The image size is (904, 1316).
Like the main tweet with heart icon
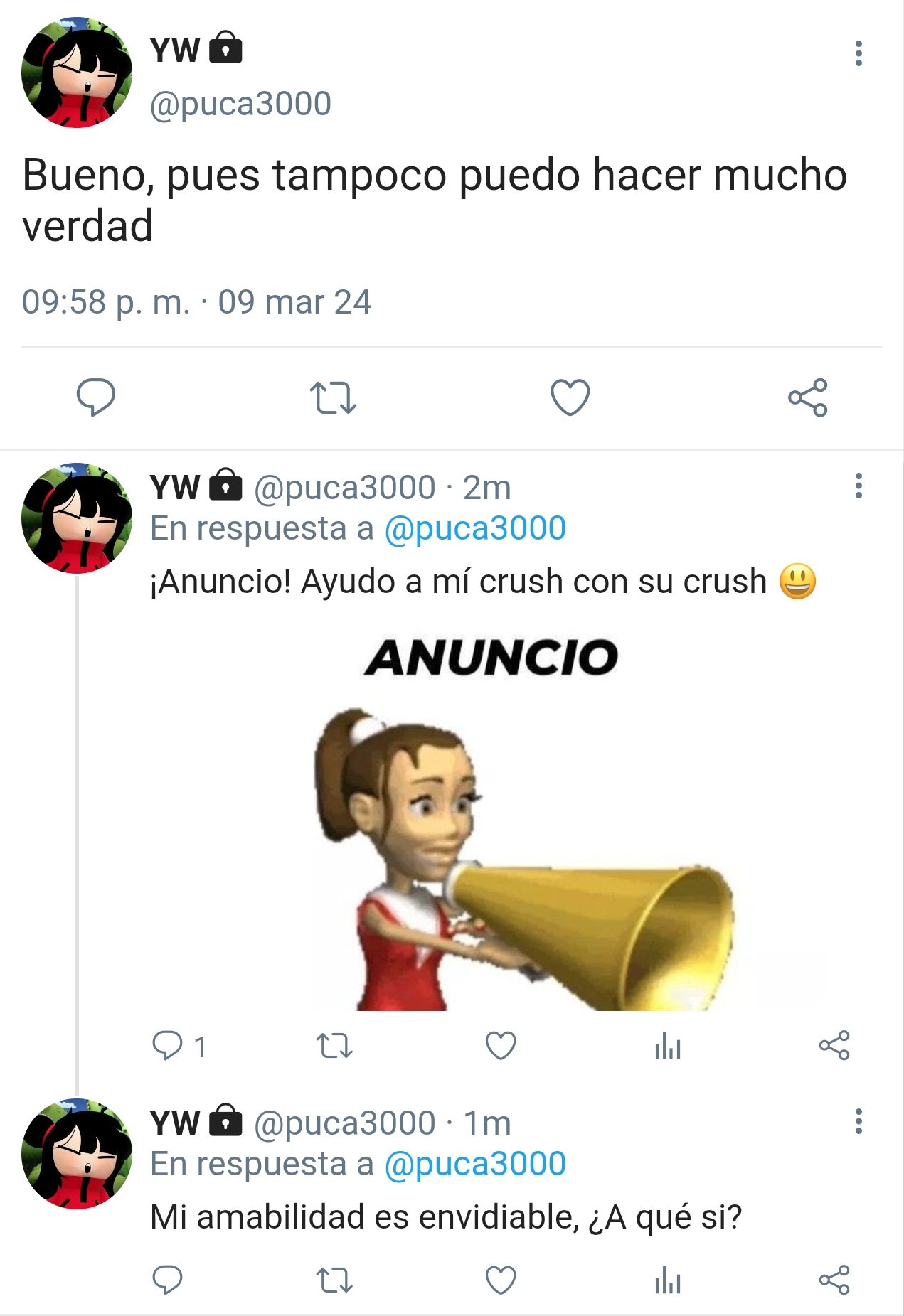pos(570,397)
